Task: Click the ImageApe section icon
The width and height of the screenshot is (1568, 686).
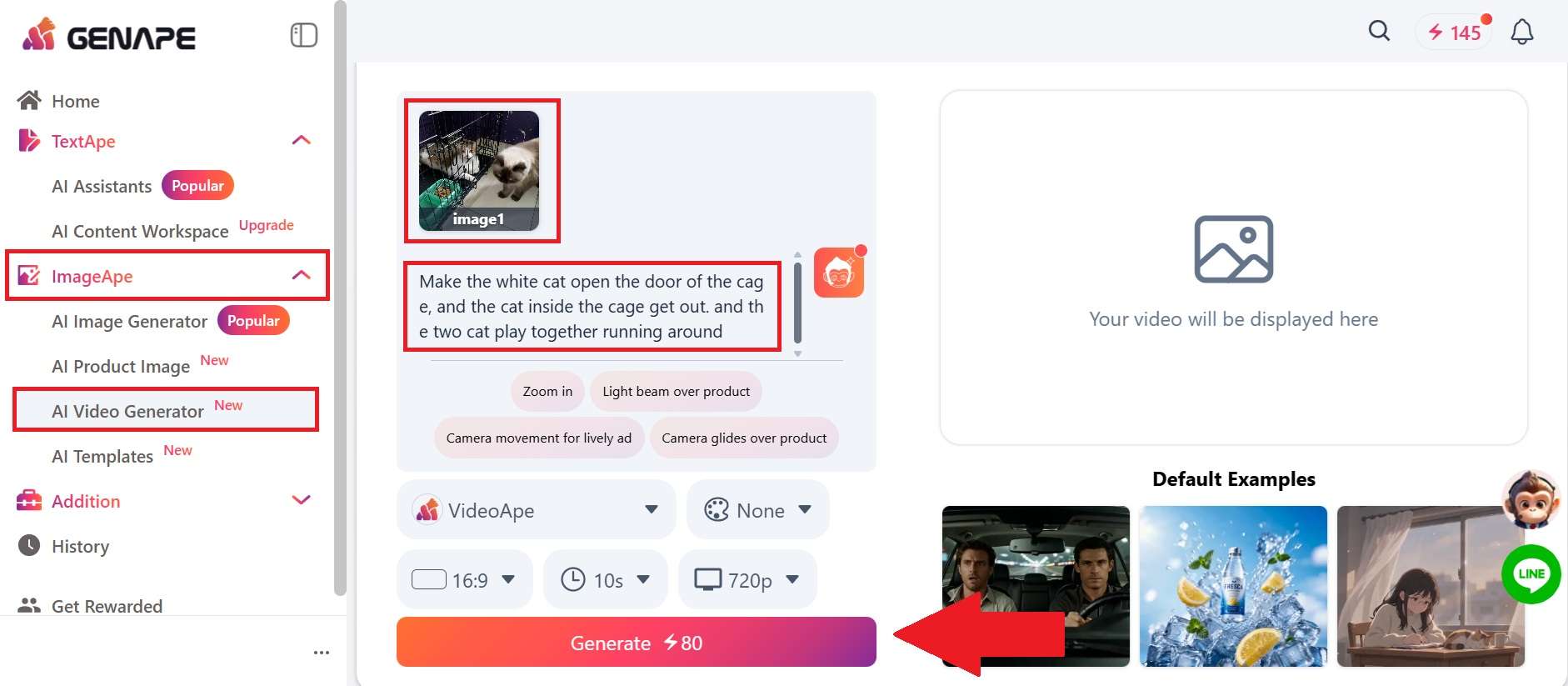Action: [x=29, y=275]
